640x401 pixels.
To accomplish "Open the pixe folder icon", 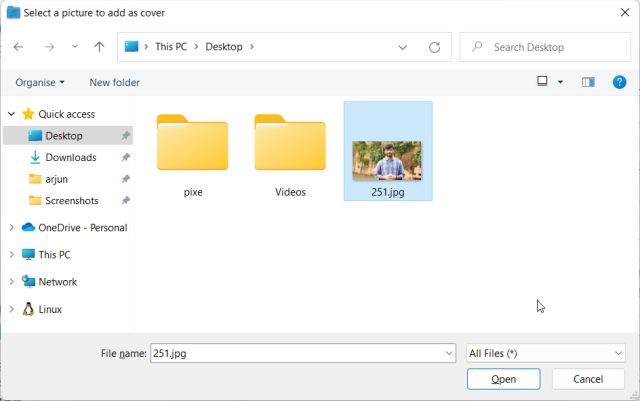I will coord(193,144).
